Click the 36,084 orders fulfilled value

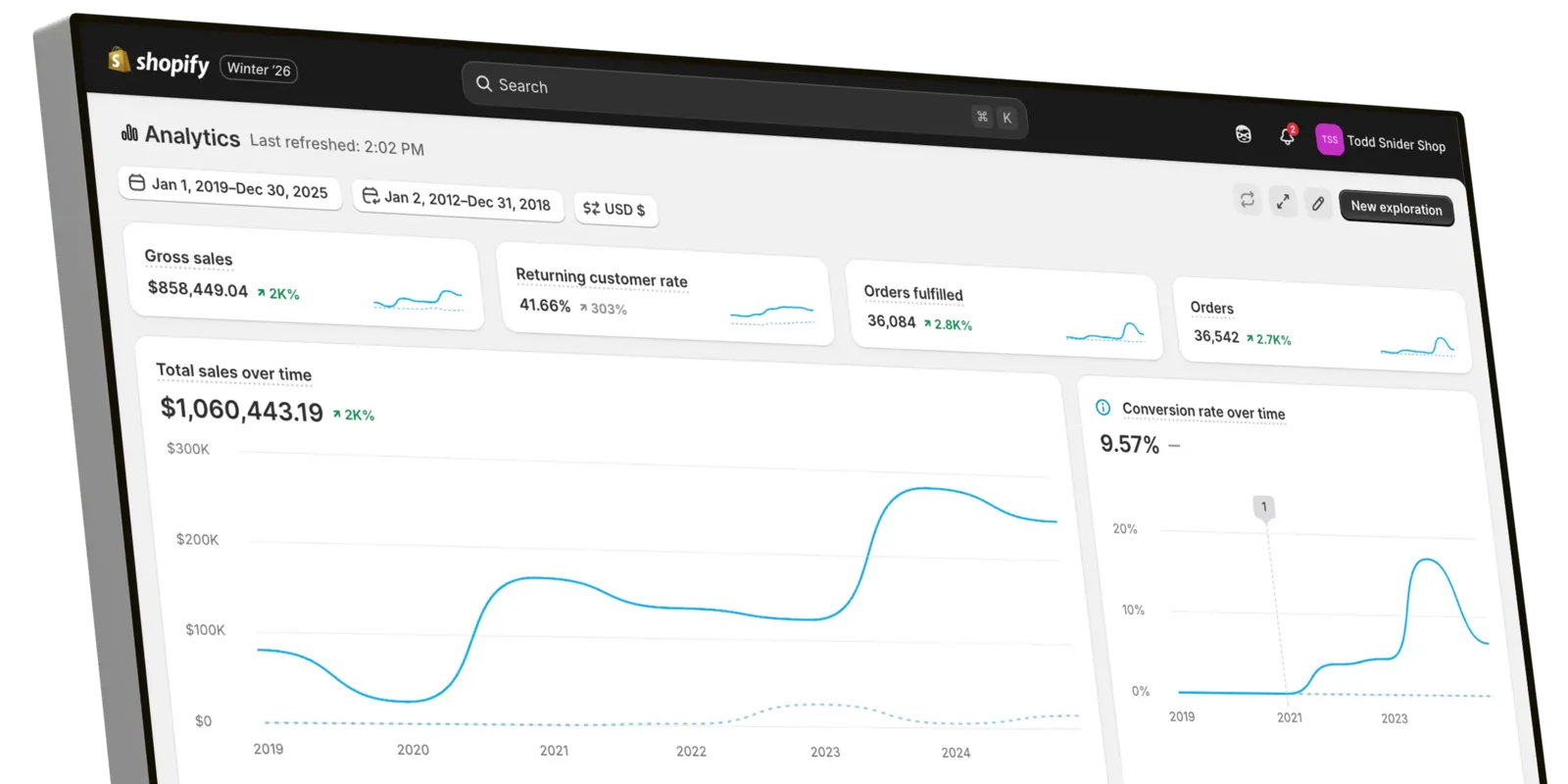click(892, 321)
